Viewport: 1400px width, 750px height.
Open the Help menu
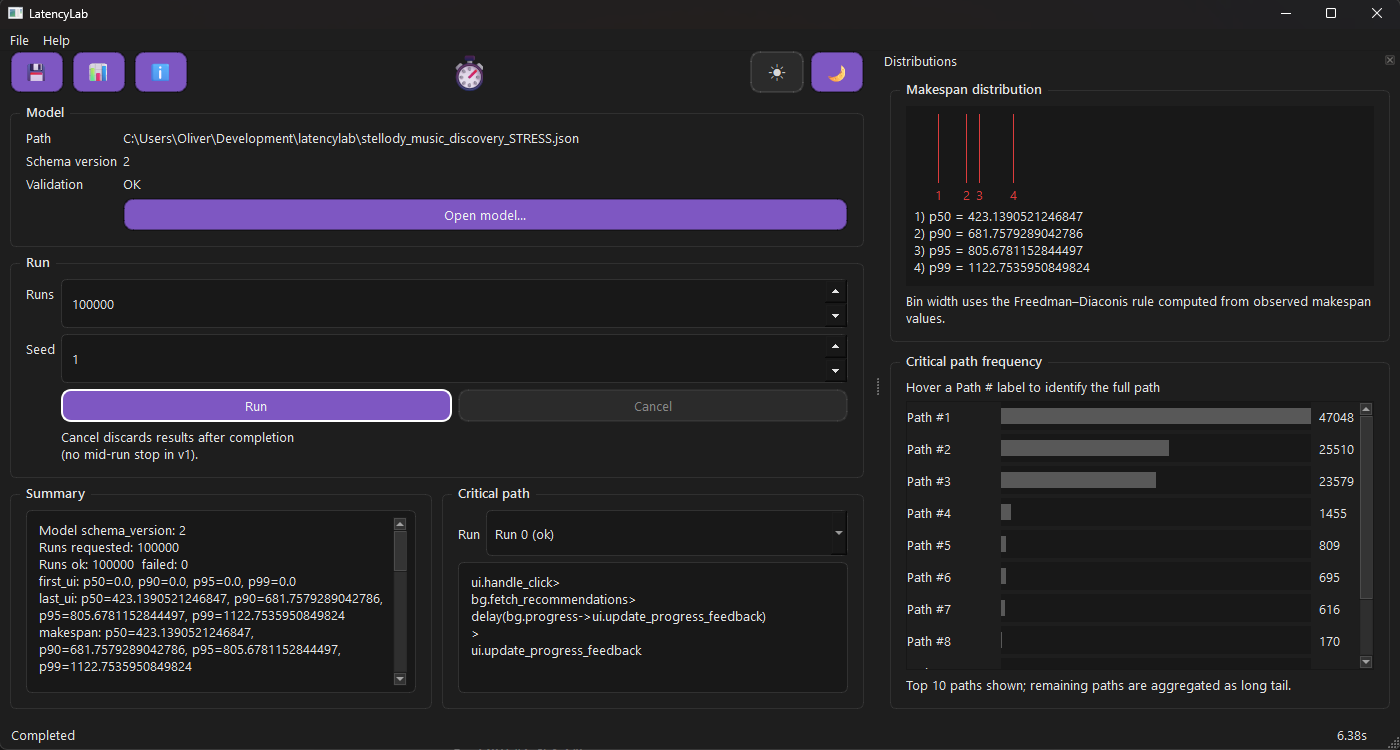(x=56, y=41)
